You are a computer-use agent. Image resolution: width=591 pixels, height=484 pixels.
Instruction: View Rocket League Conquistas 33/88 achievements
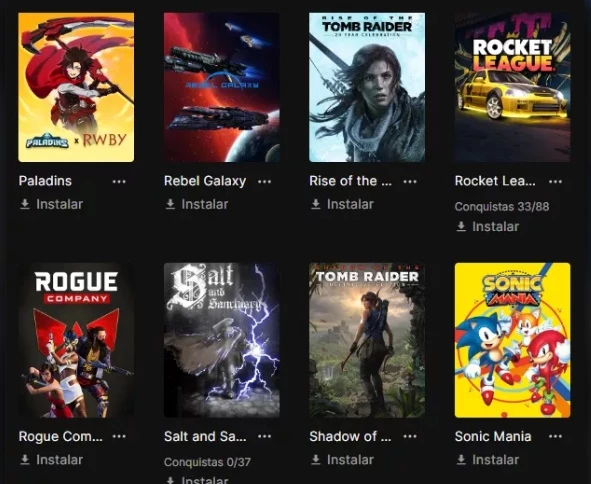[502, 207]
